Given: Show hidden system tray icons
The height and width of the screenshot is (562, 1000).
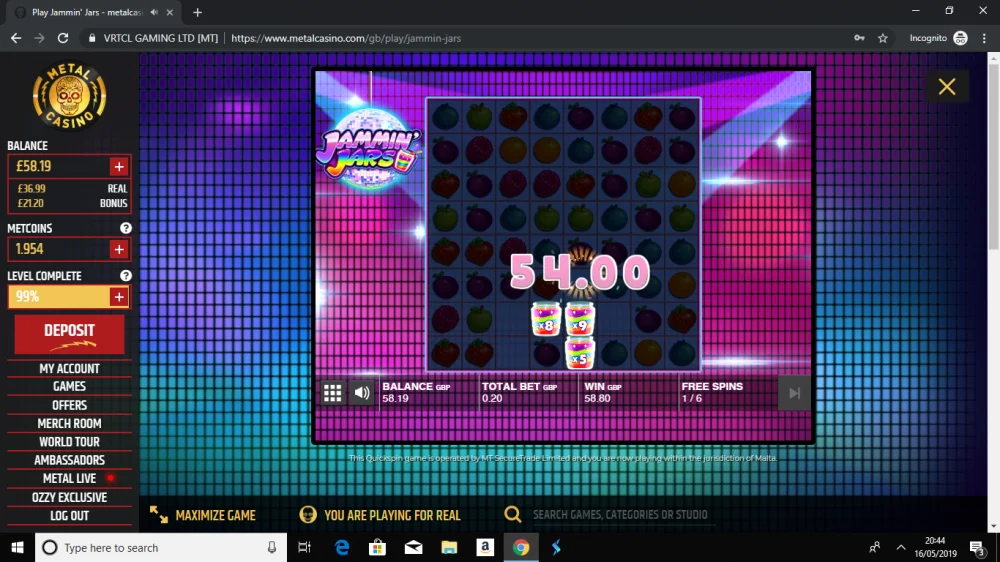Looking at the screenshot, I should tap(901, 547).
